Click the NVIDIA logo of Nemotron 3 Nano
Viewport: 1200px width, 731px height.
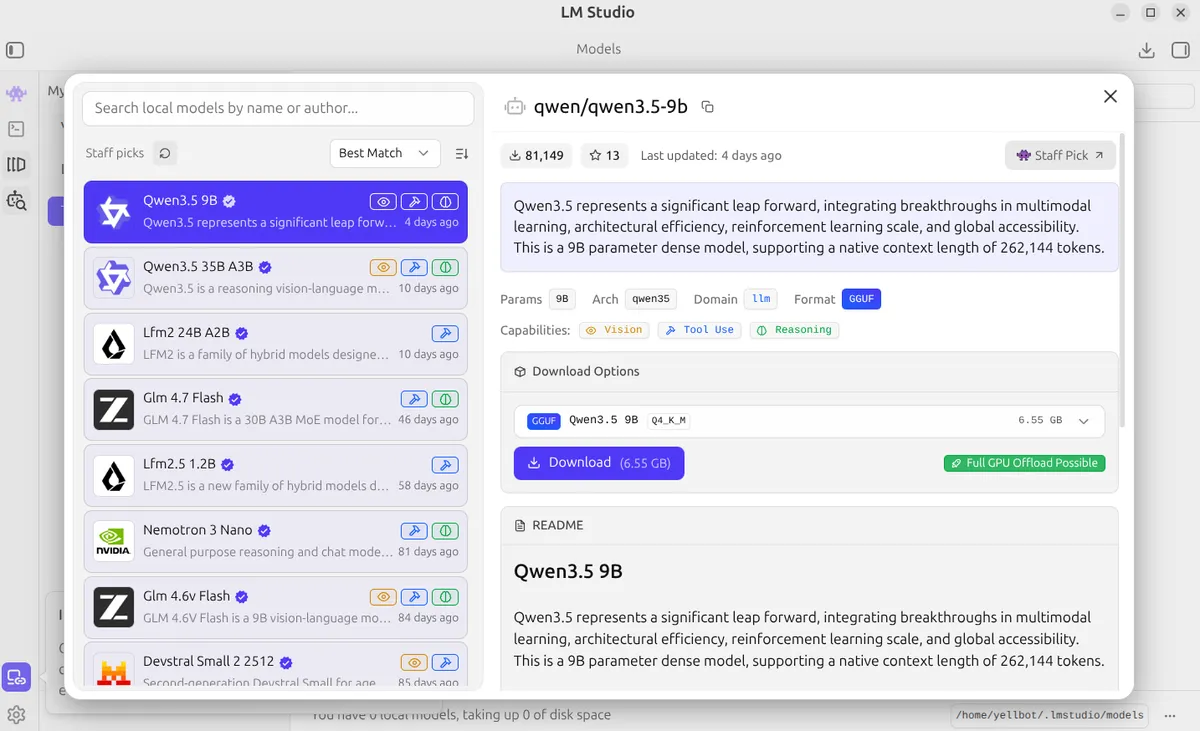[114, 541]
